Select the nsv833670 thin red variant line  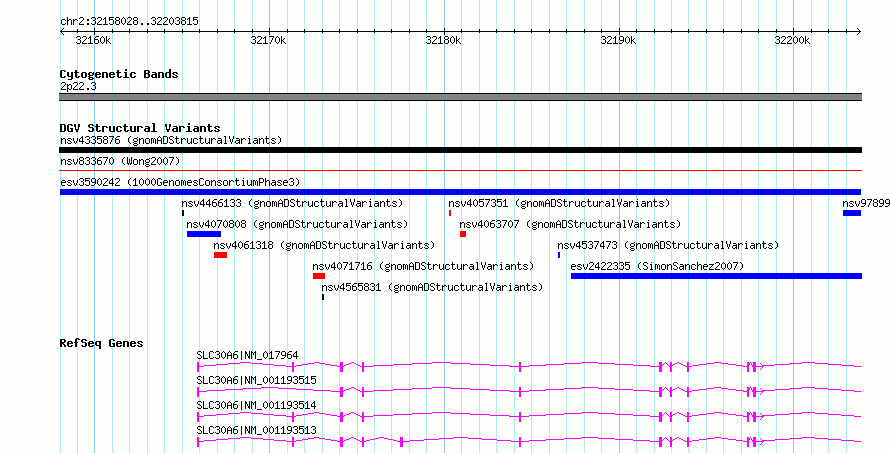pyautogui.click(x=460, y=170)
